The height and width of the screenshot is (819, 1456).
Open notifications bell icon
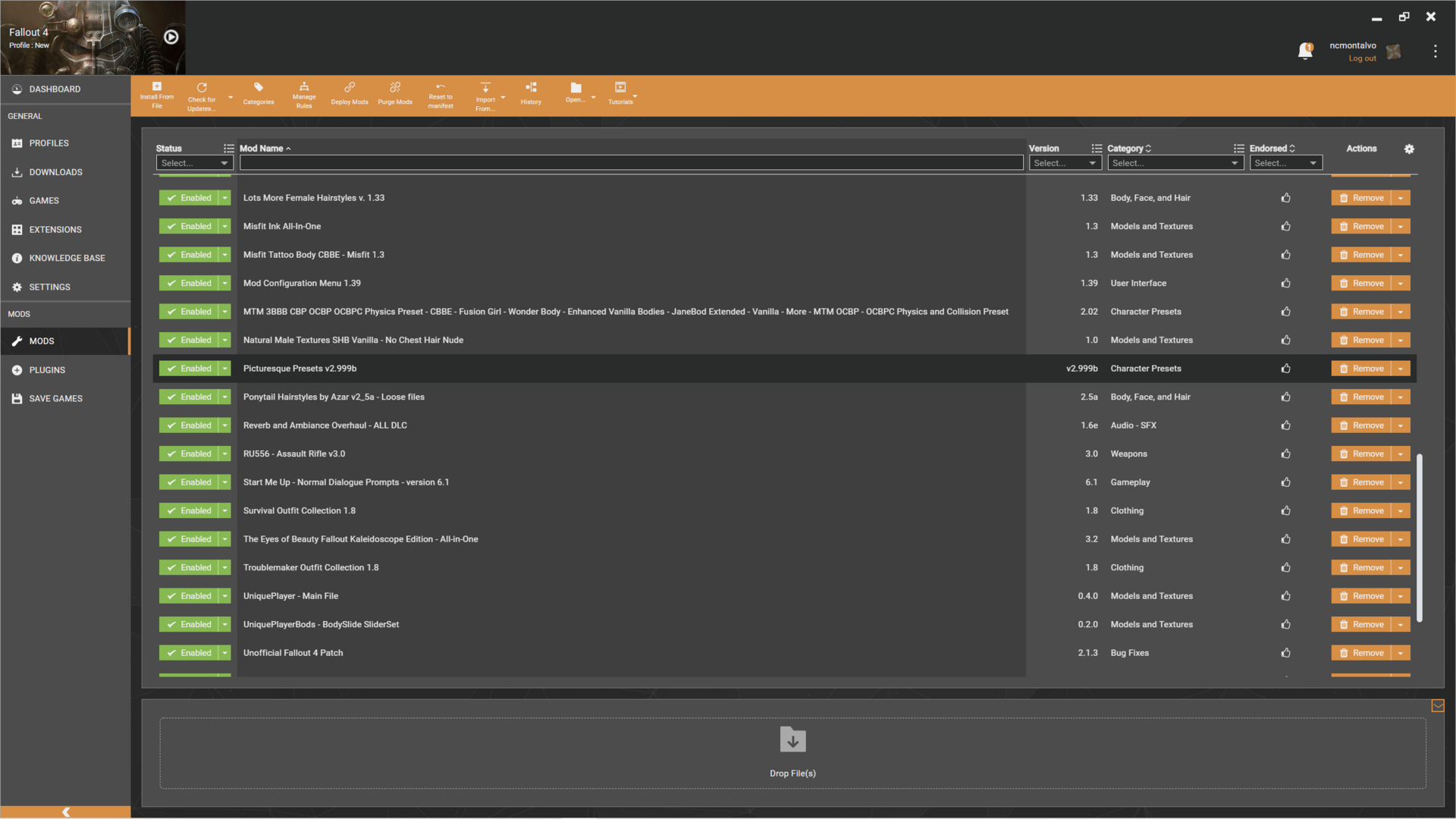[1305, 51]
